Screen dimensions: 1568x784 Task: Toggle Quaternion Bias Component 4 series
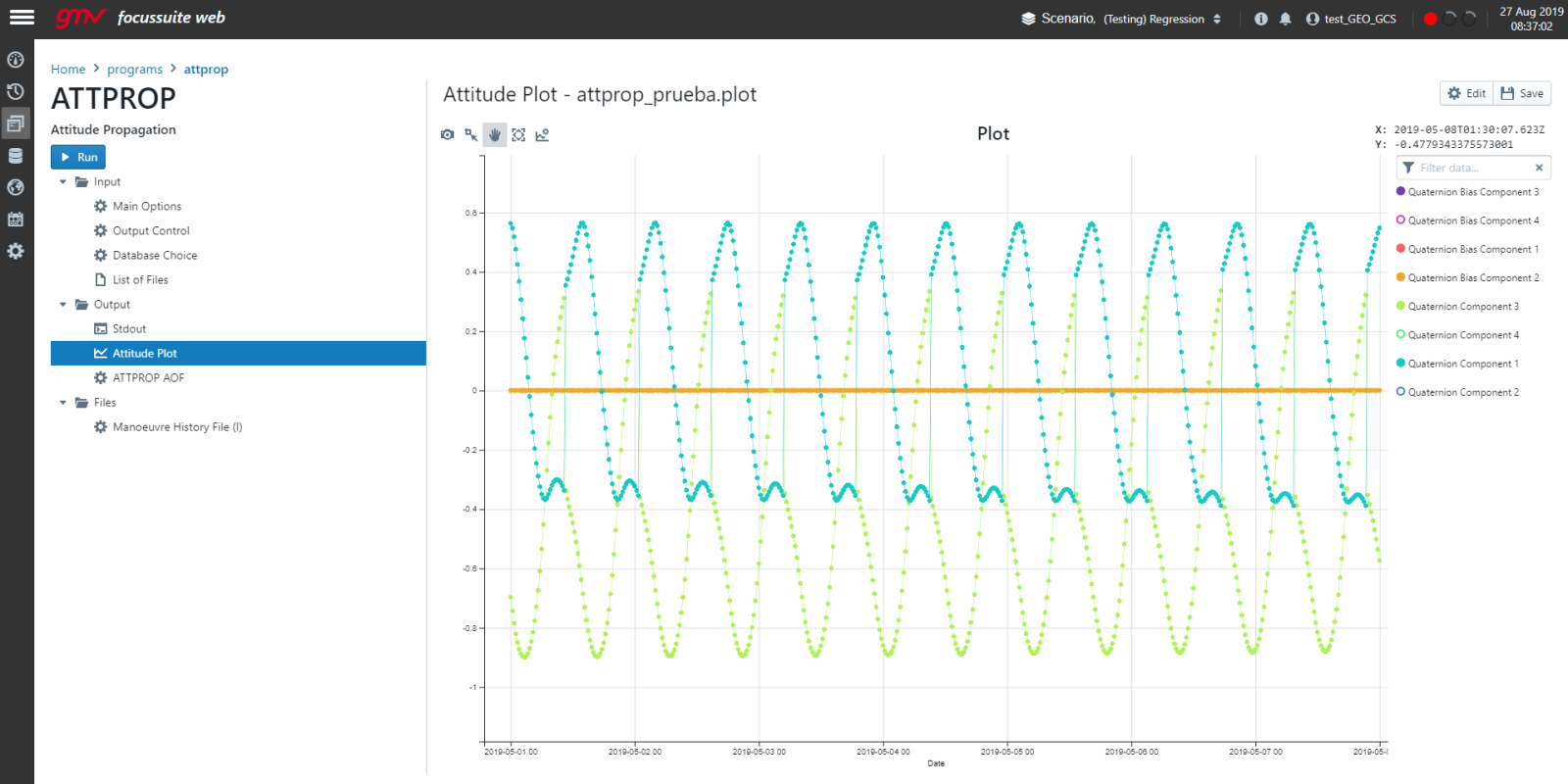pos(1467,220)
